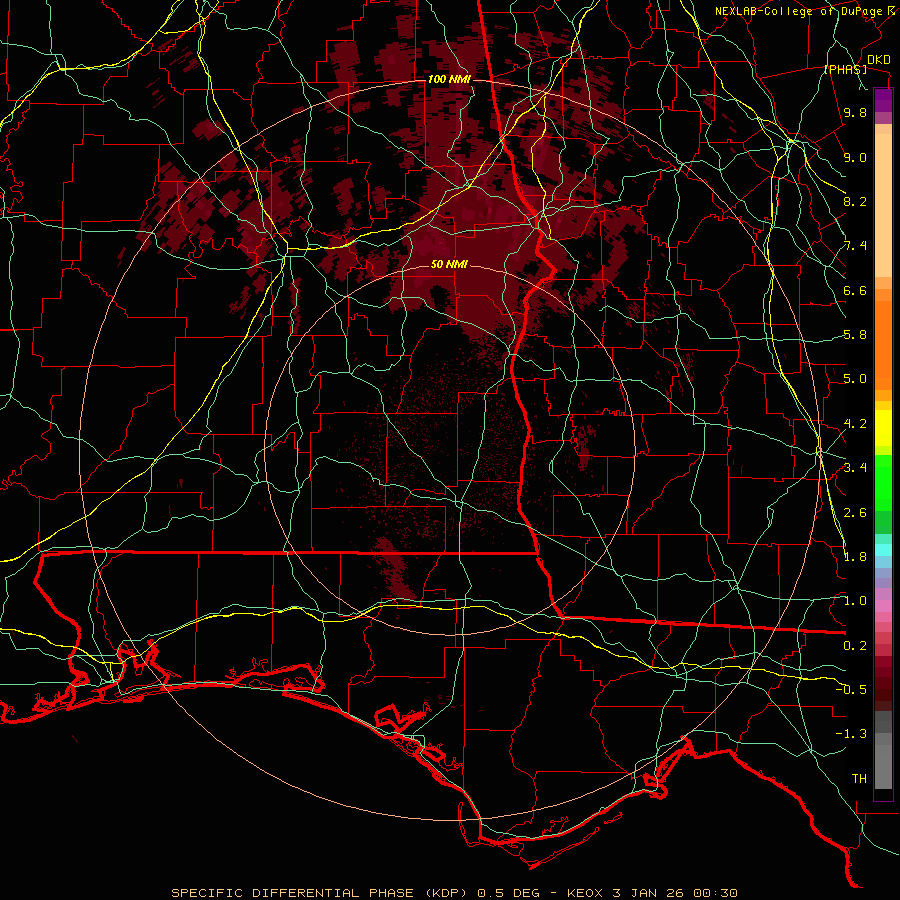Click the 8.2 scale value

(855, 201)
